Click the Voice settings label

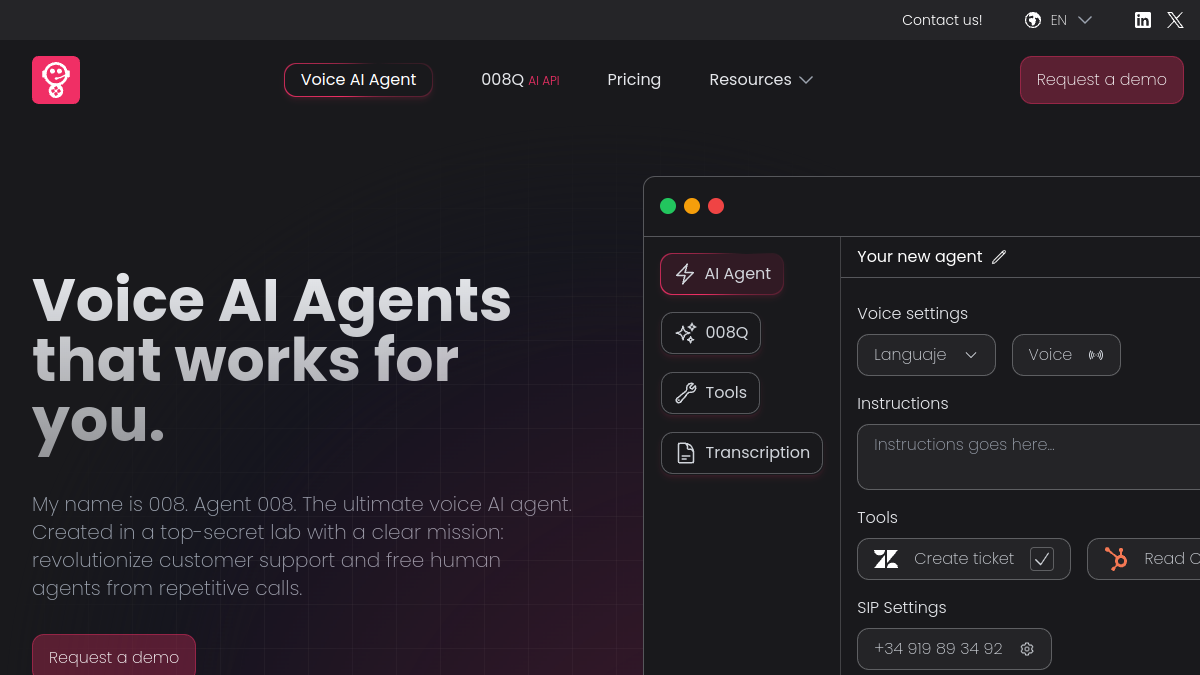point(912,314)
